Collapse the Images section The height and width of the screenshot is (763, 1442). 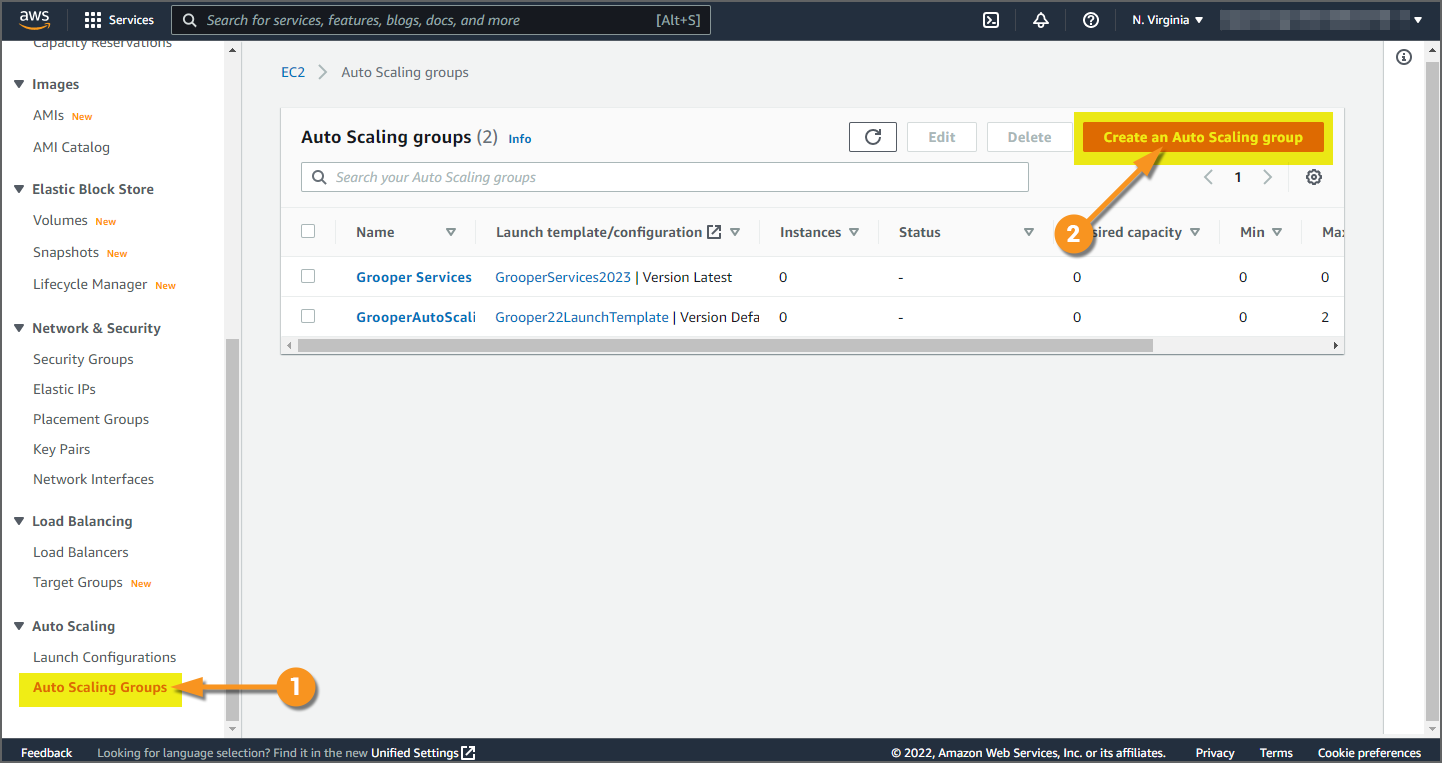pos(19,85)
